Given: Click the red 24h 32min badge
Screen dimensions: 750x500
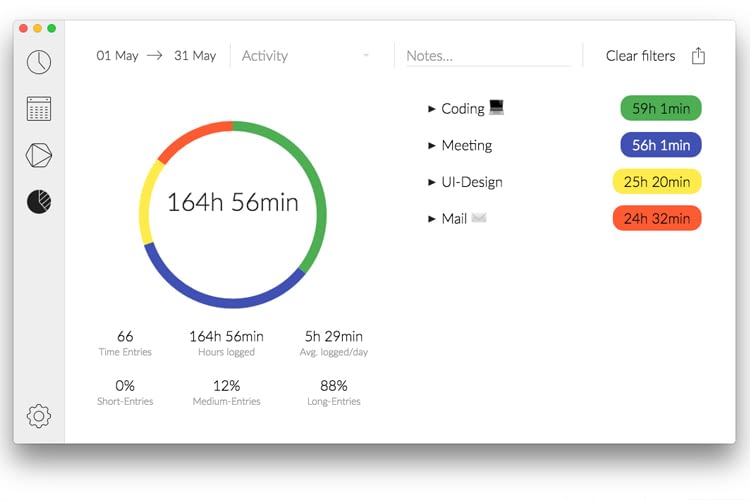Looking at the screenshot, I should [x=657, y=218].
